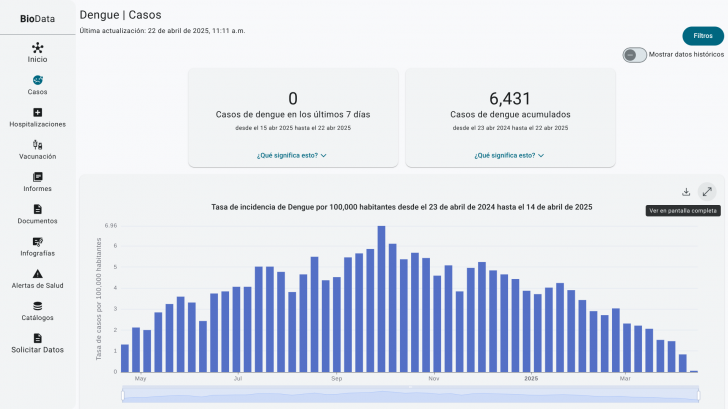View the chart in full screen

(707, 192)
